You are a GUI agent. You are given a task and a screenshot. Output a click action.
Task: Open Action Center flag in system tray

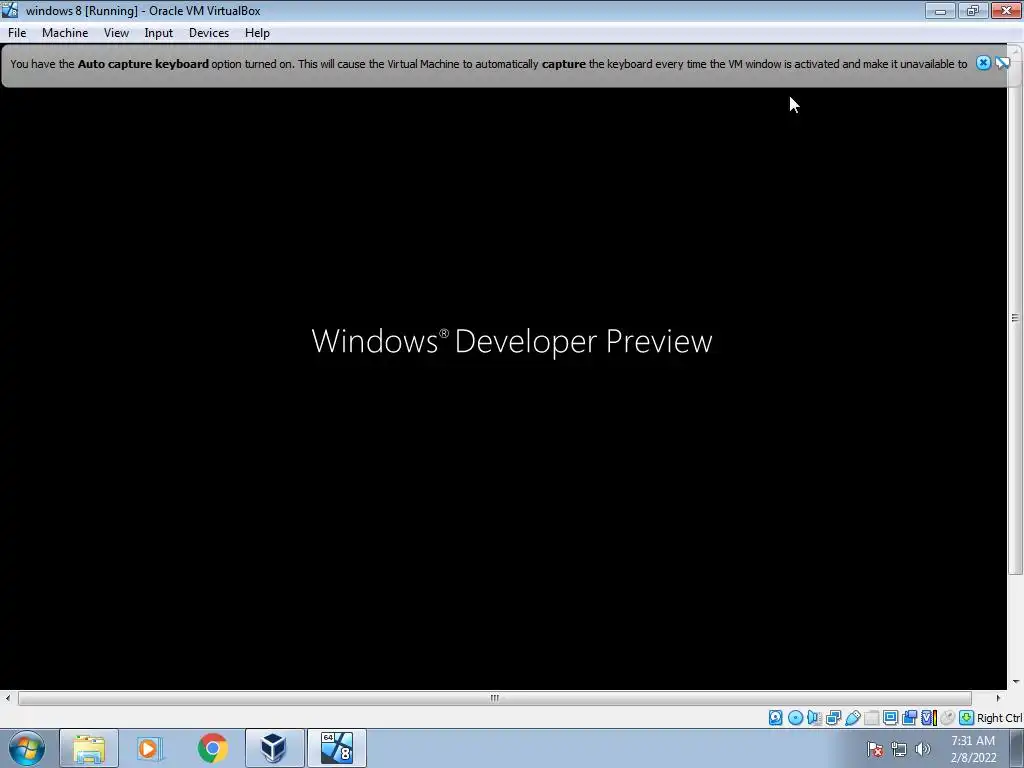point(875,749)
